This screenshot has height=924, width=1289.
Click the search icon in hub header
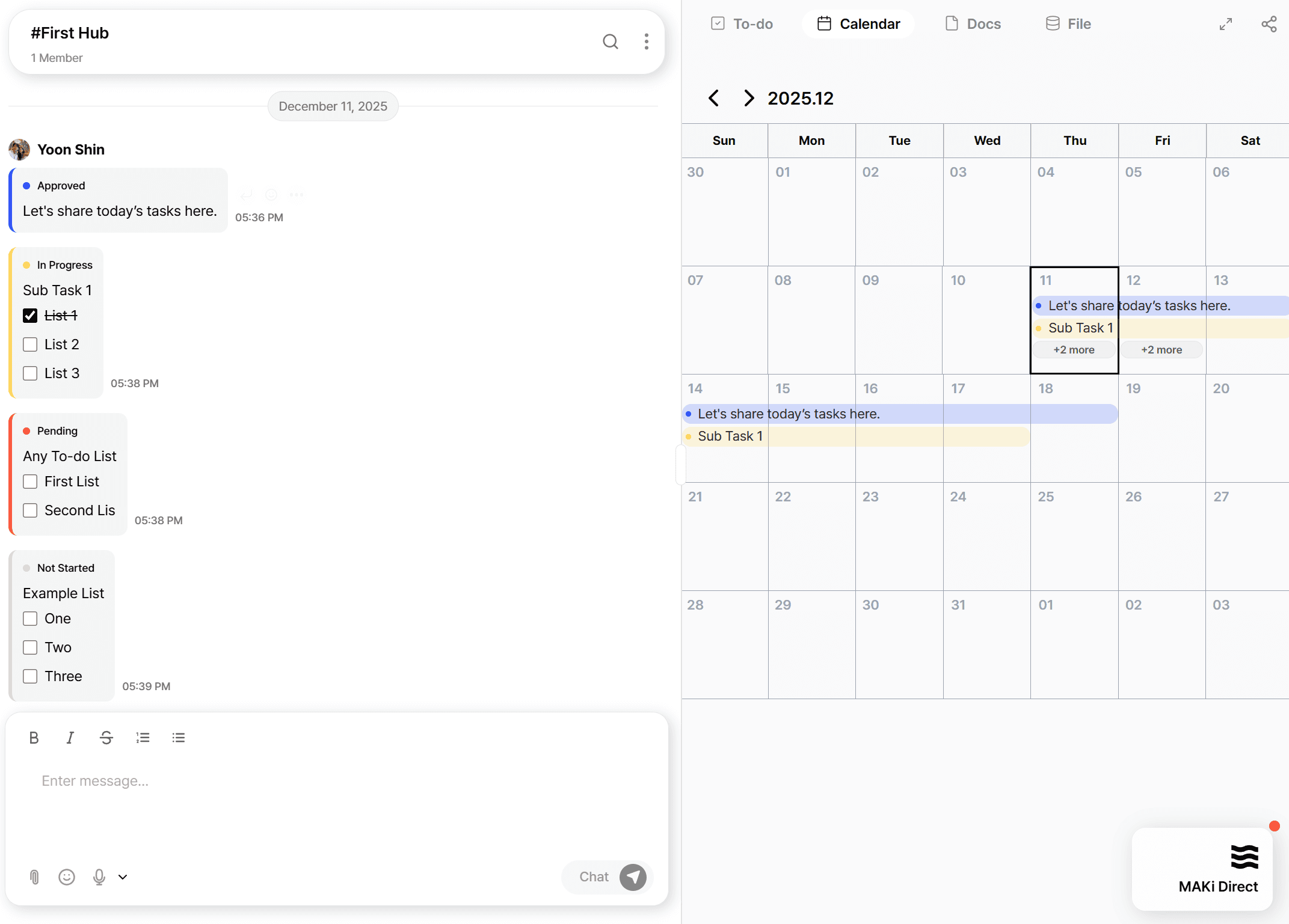tap(610, 41)
